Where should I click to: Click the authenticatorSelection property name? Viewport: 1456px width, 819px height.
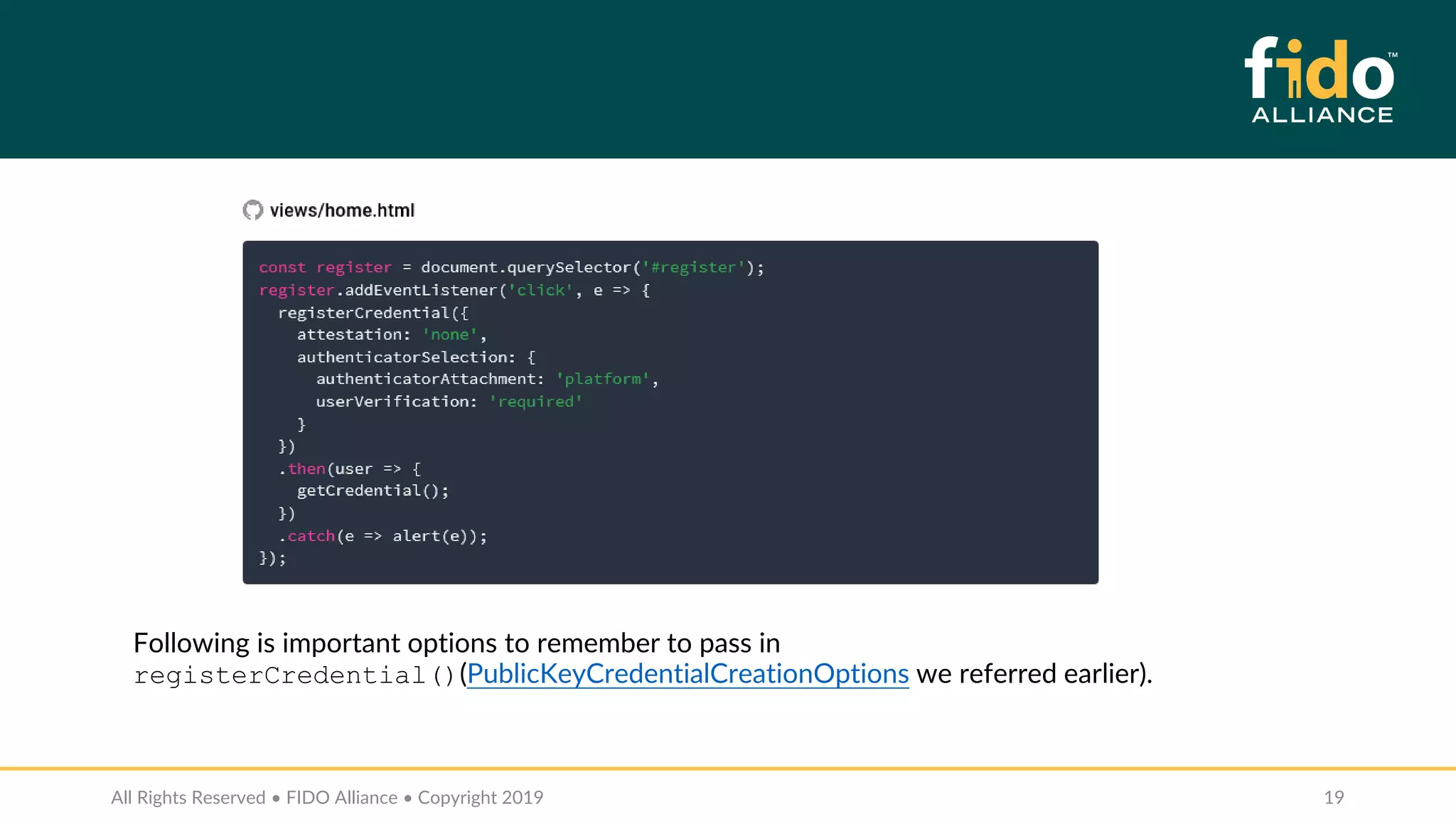(402, 358)
